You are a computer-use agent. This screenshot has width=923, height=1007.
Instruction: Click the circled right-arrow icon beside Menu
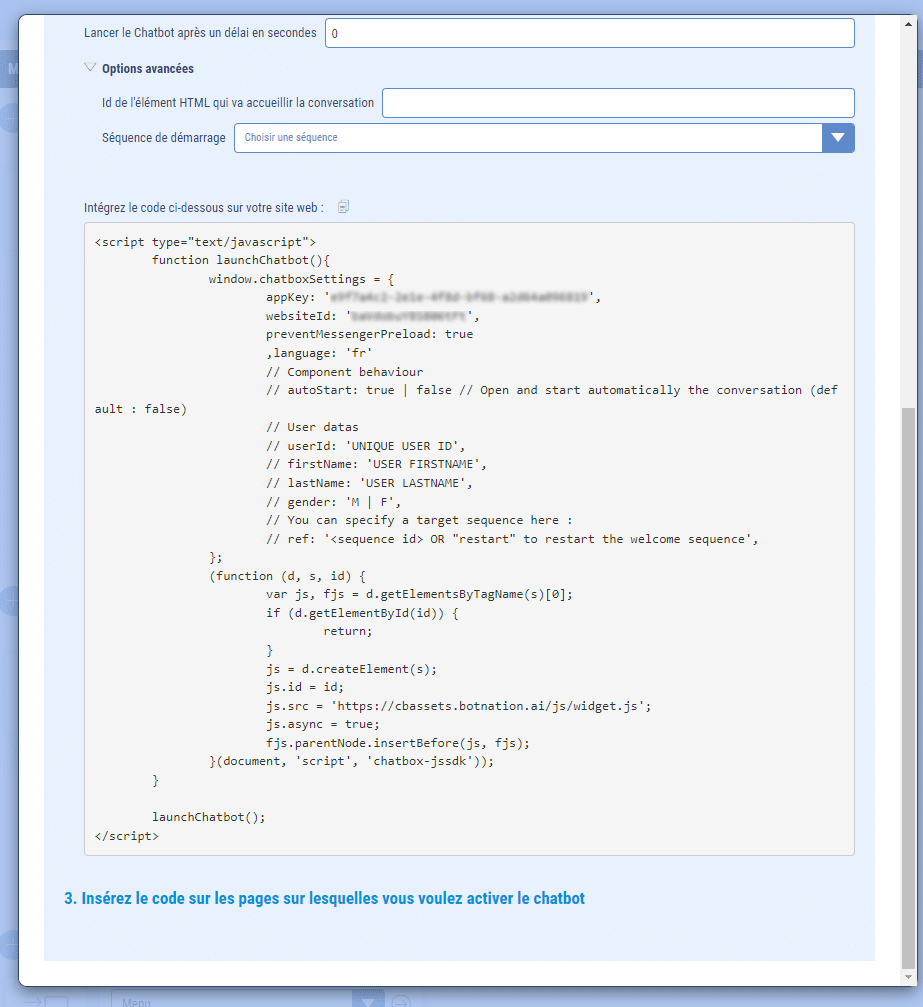[x=401, y=1000]
